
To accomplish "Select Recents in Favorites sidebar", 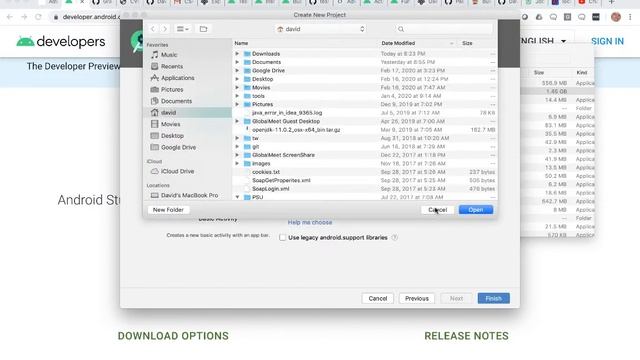I will [x=171, y=66].
